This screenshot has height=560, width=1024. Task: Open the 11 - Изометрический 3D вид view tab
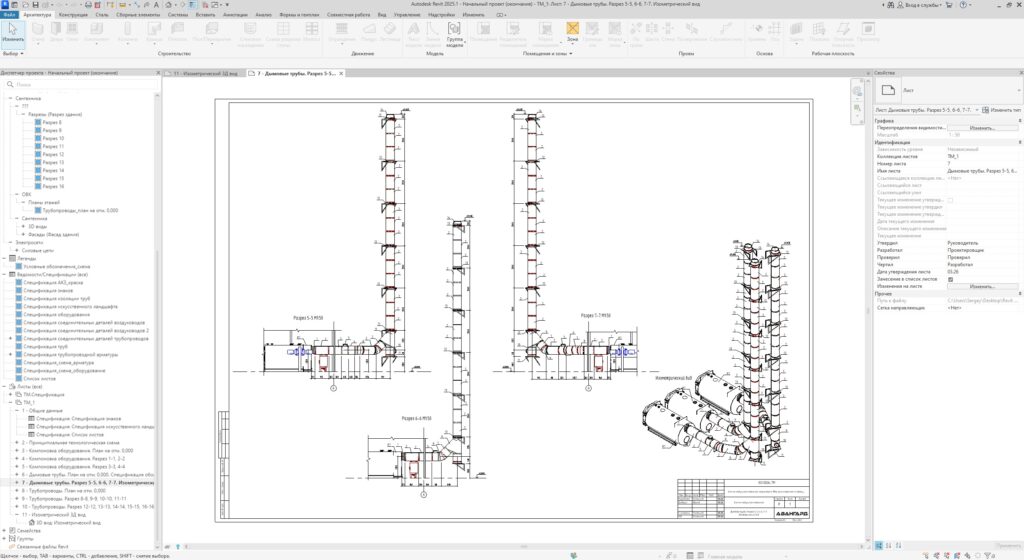click(x=204, y=74)
